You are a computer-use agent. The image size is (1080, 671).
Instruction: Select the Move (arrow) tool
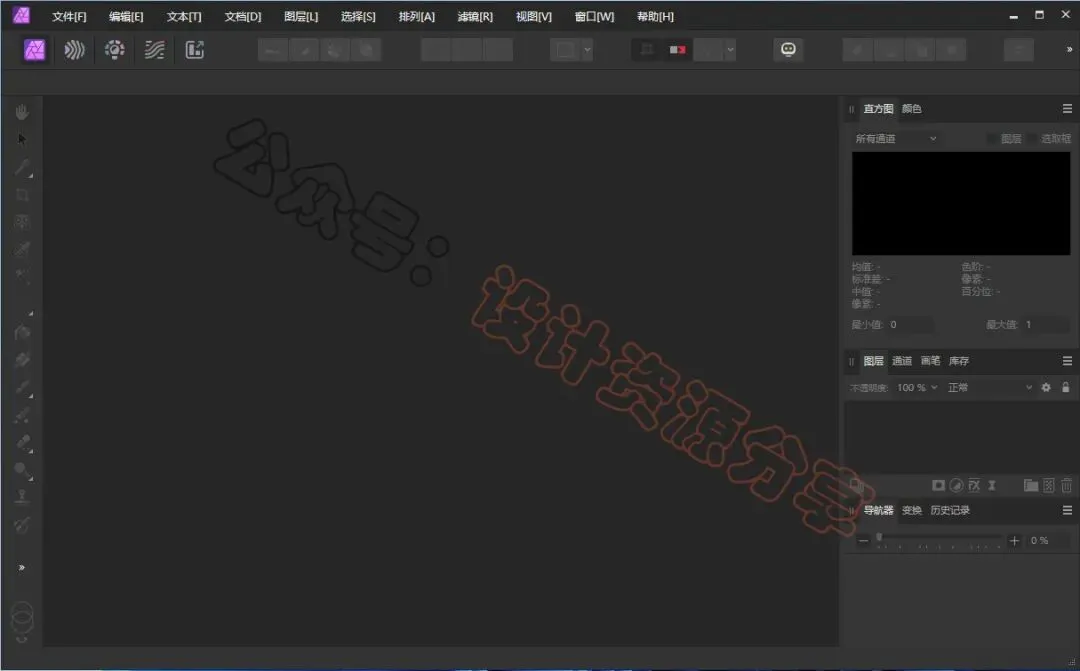pyautogui.click(x=22, y=139)
